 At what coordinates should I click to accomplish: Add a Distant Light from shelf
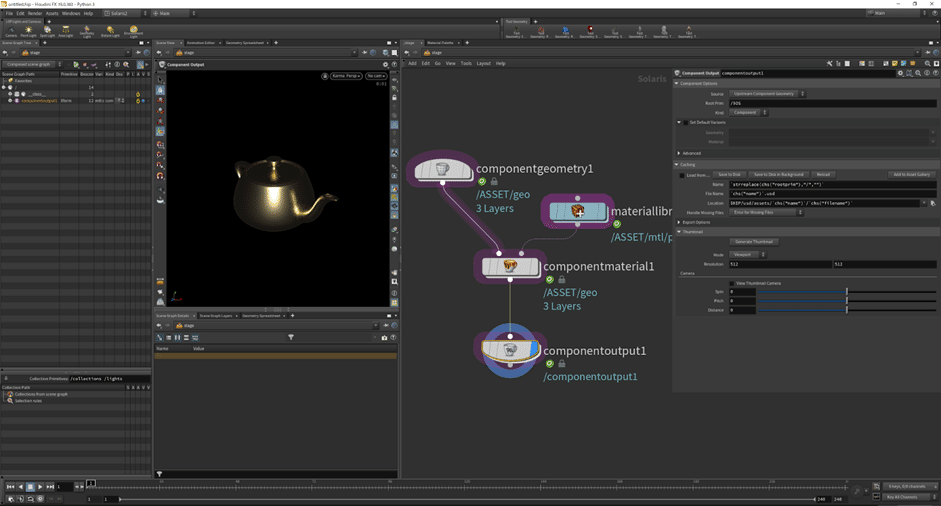click(110, 31)
